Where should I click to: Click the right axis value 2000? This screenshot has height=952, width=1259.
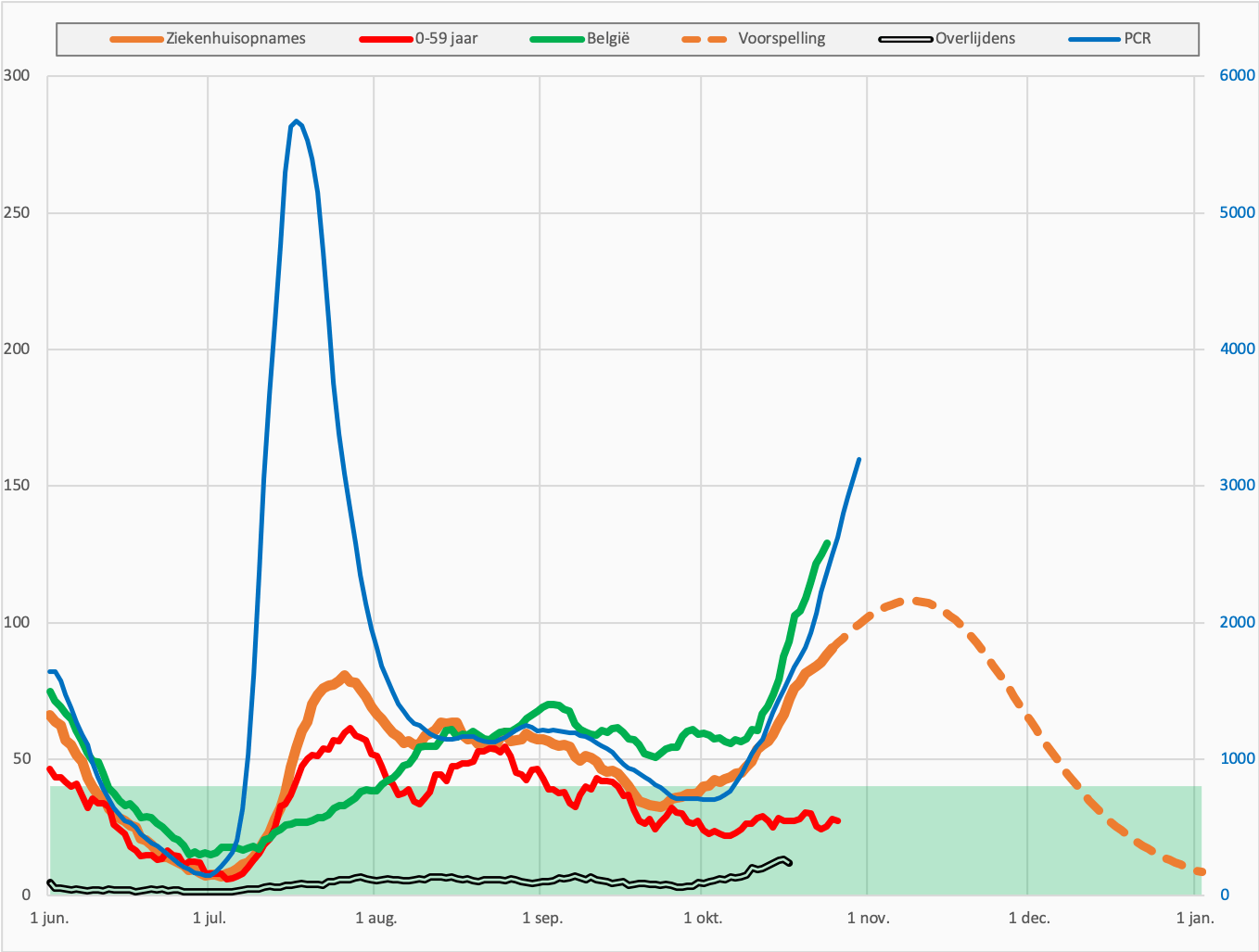(1237, 622)
